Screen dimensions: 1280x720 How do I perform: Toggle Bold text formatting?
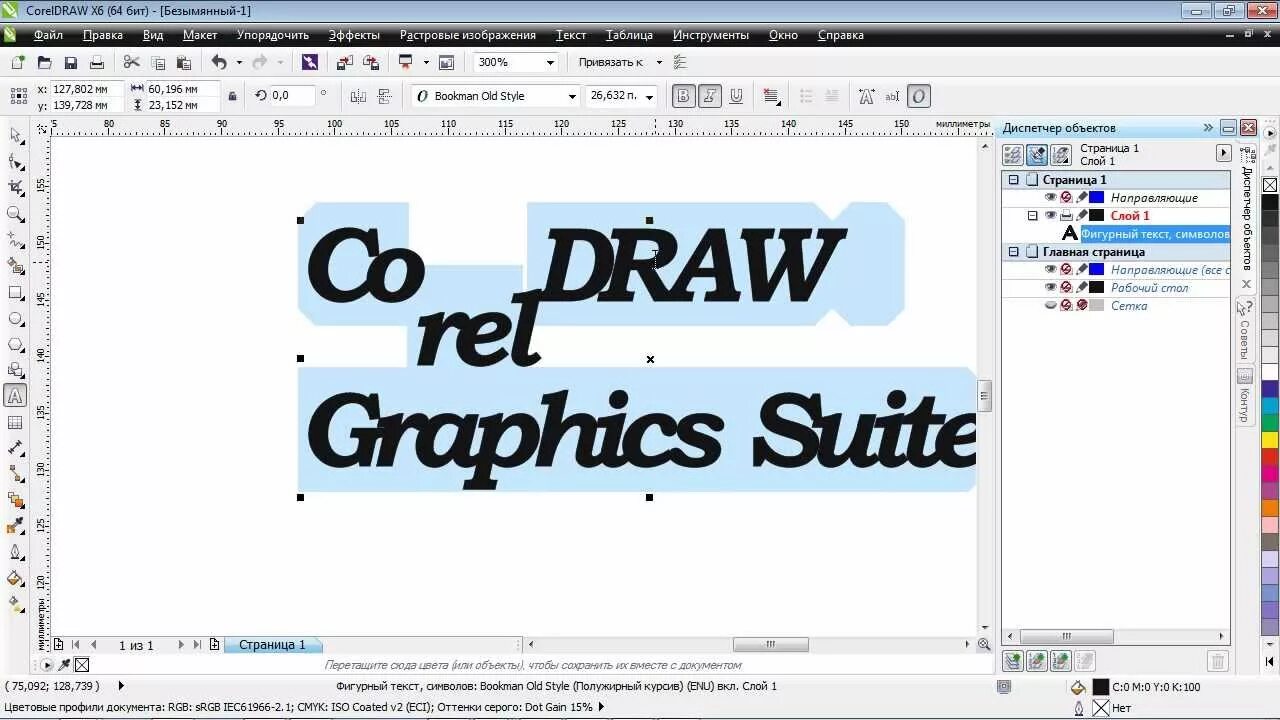point(684,96)
